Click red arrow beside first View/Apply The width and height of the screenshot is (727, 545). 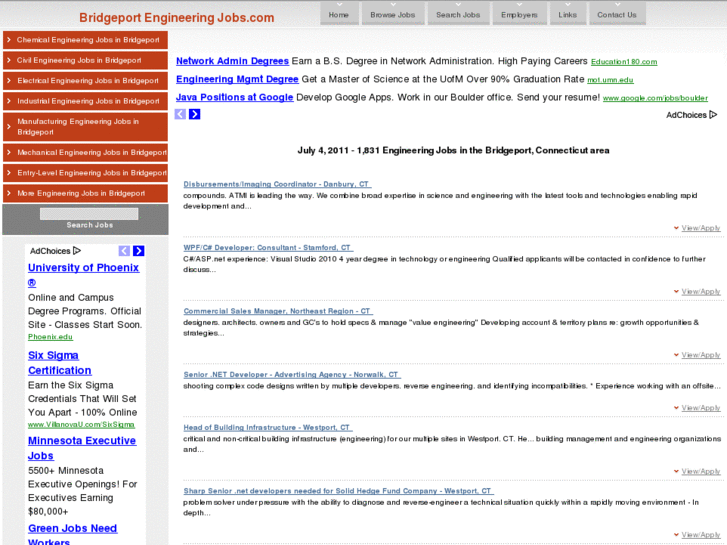click(x=676, y=228)
